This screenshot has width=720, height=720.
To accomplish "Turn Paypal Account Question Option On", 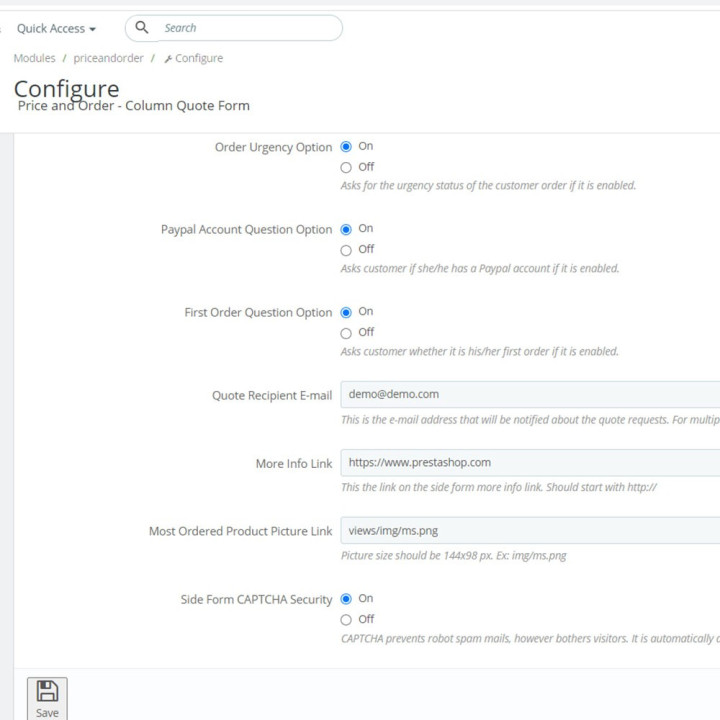I will point(346,229).
